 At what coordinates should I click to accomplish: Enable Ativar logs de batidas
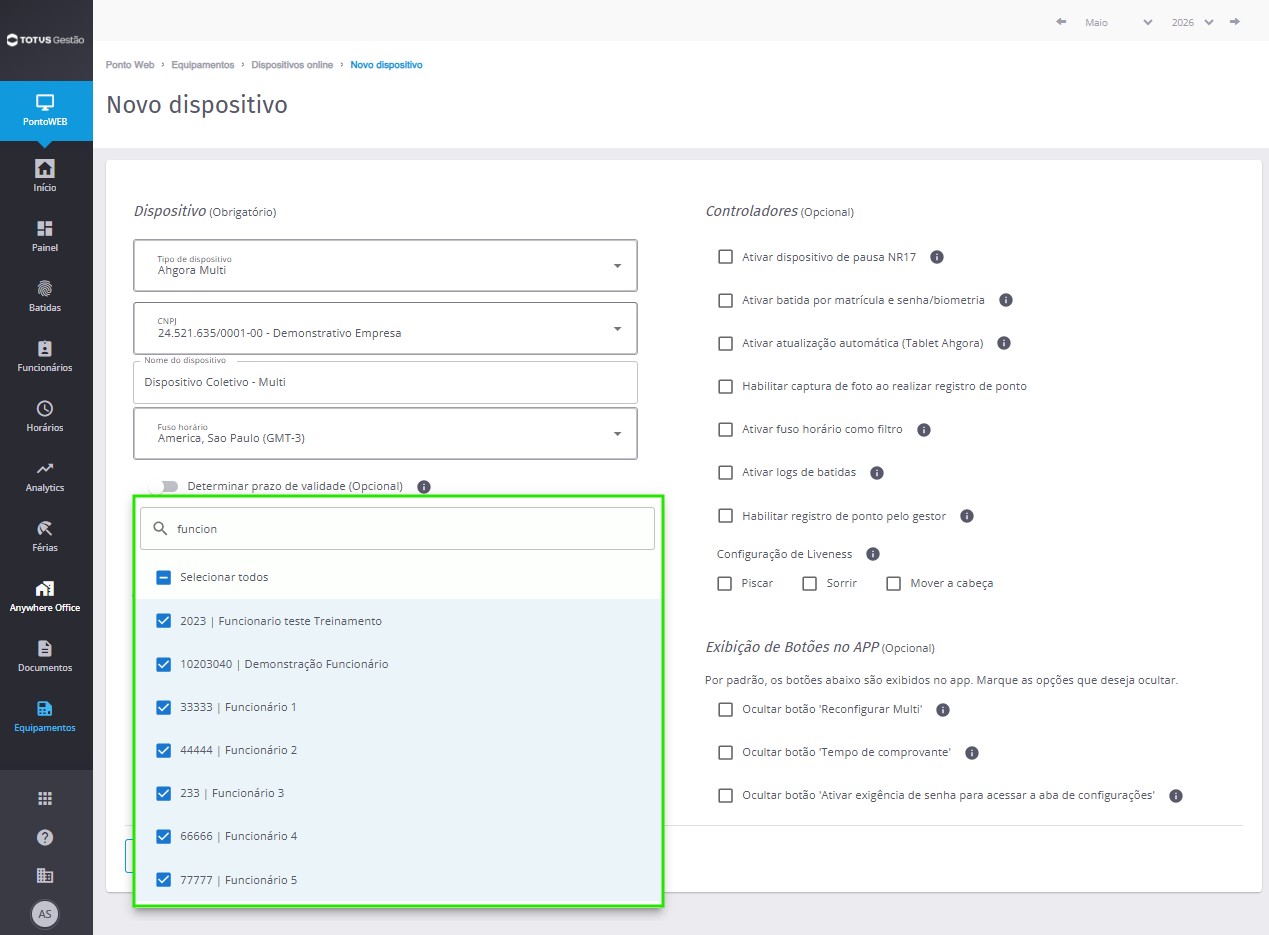(x=726, y=472)
